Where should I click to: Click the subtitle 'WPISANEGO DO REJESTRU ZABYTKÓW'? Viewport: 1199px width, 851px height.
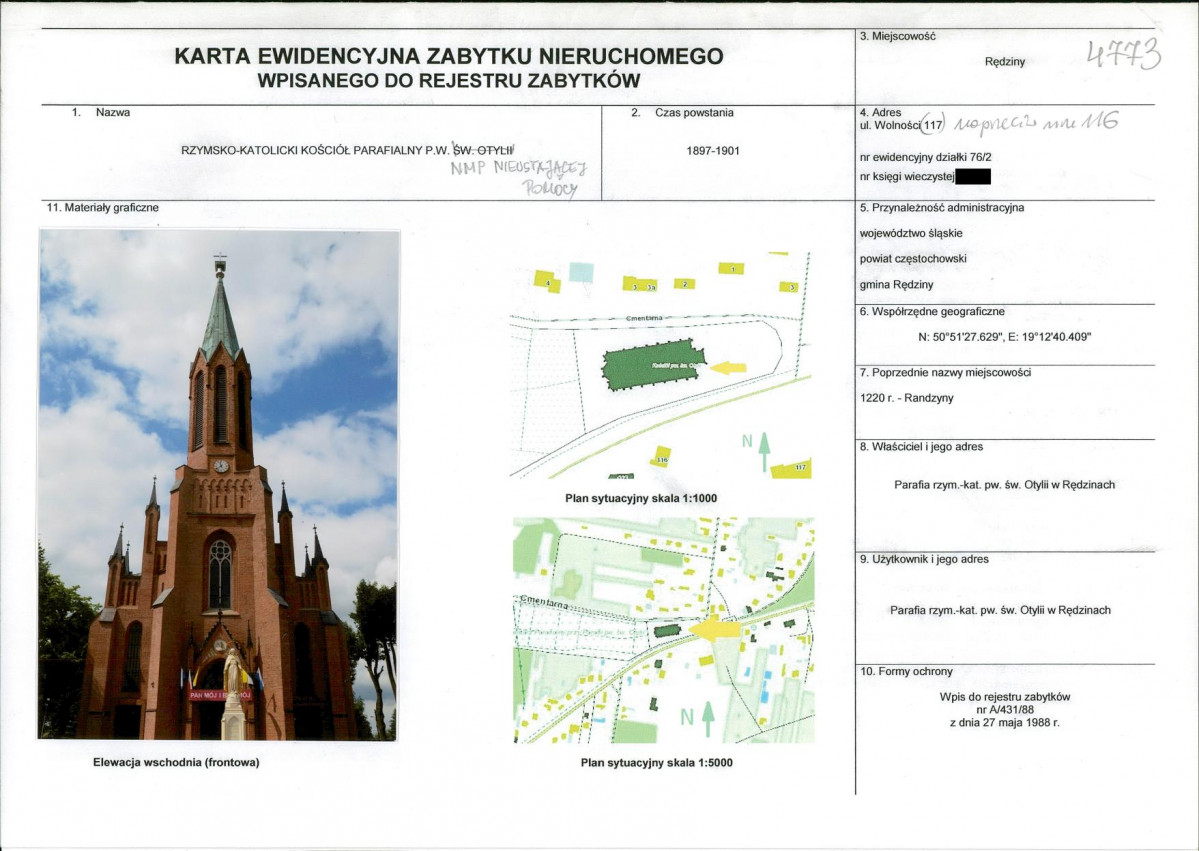click(x=449, y=80)
